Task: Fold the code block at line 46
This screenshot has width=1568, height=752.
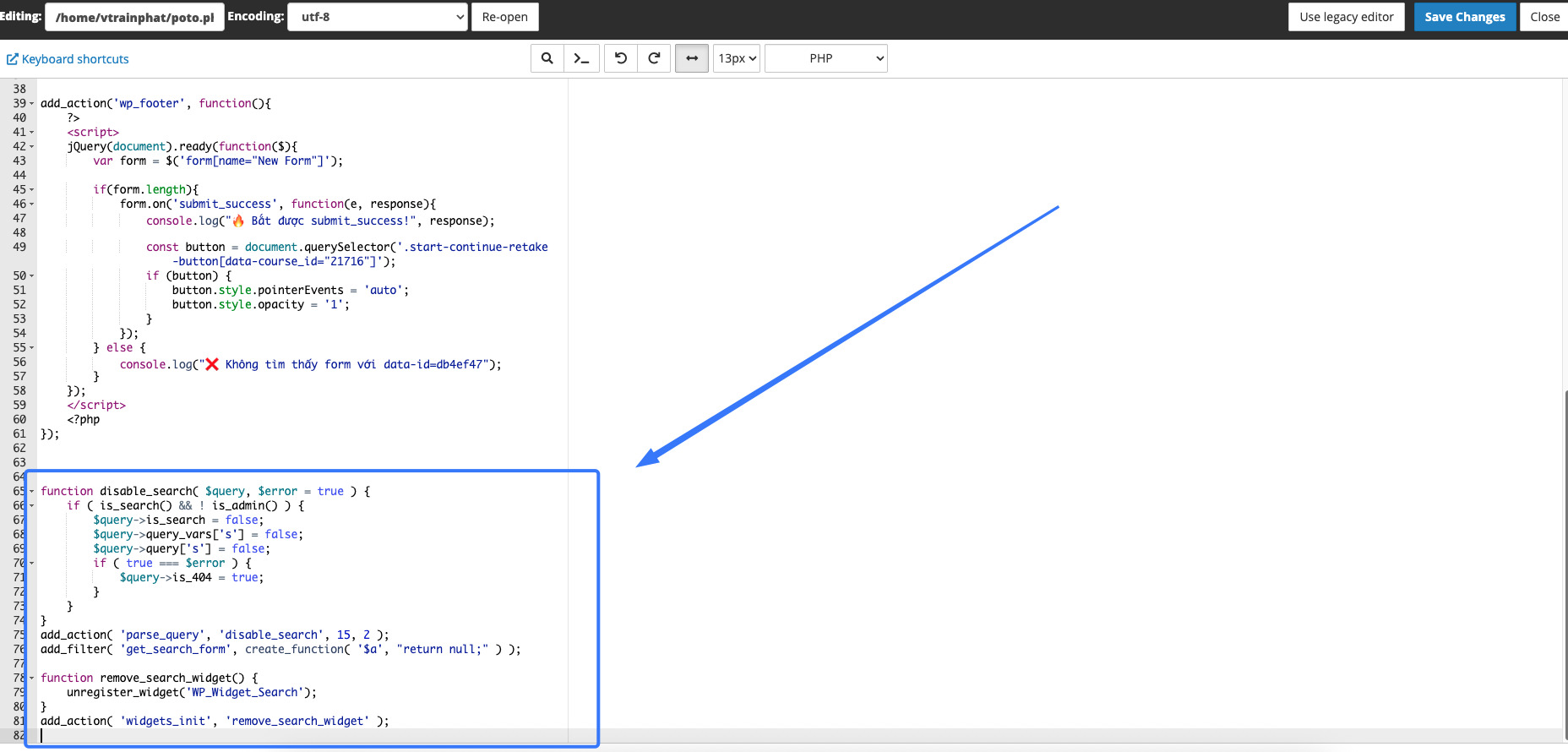Action: pyautogui.click(x=32, y=204)
